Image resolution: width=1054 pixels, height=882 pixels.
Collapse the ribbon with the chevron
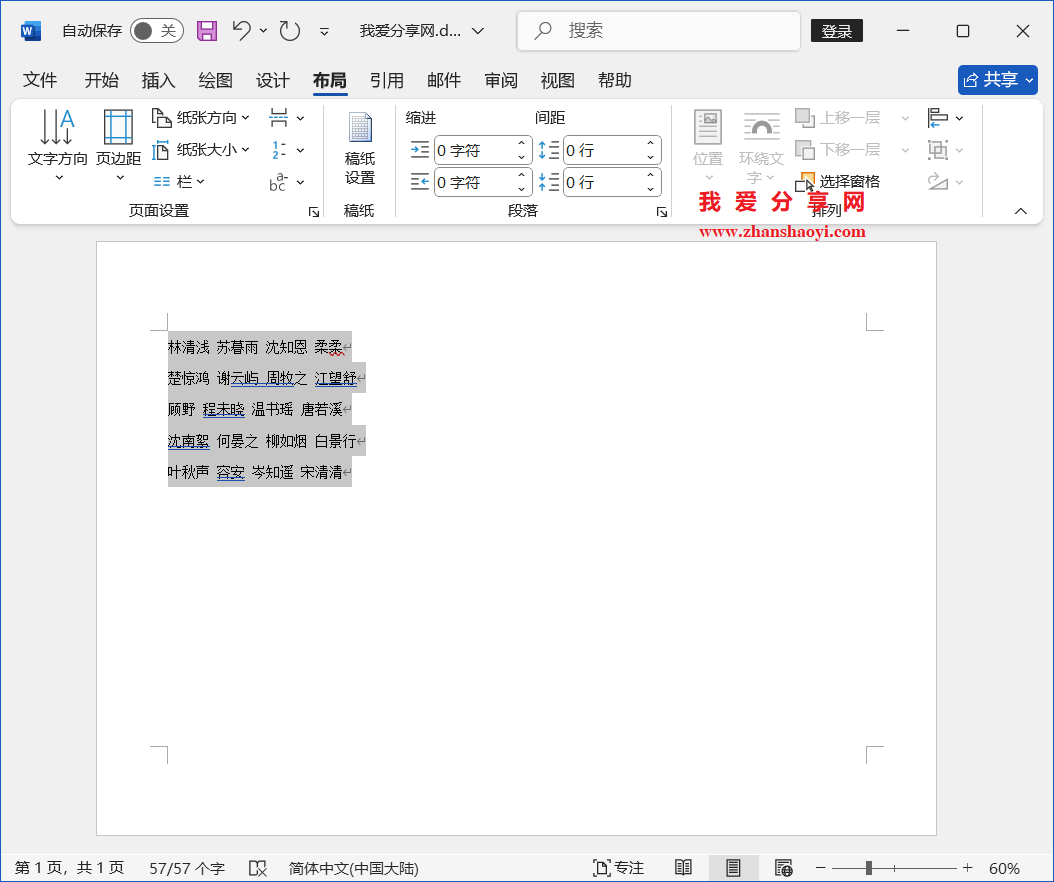(1020, 211)
